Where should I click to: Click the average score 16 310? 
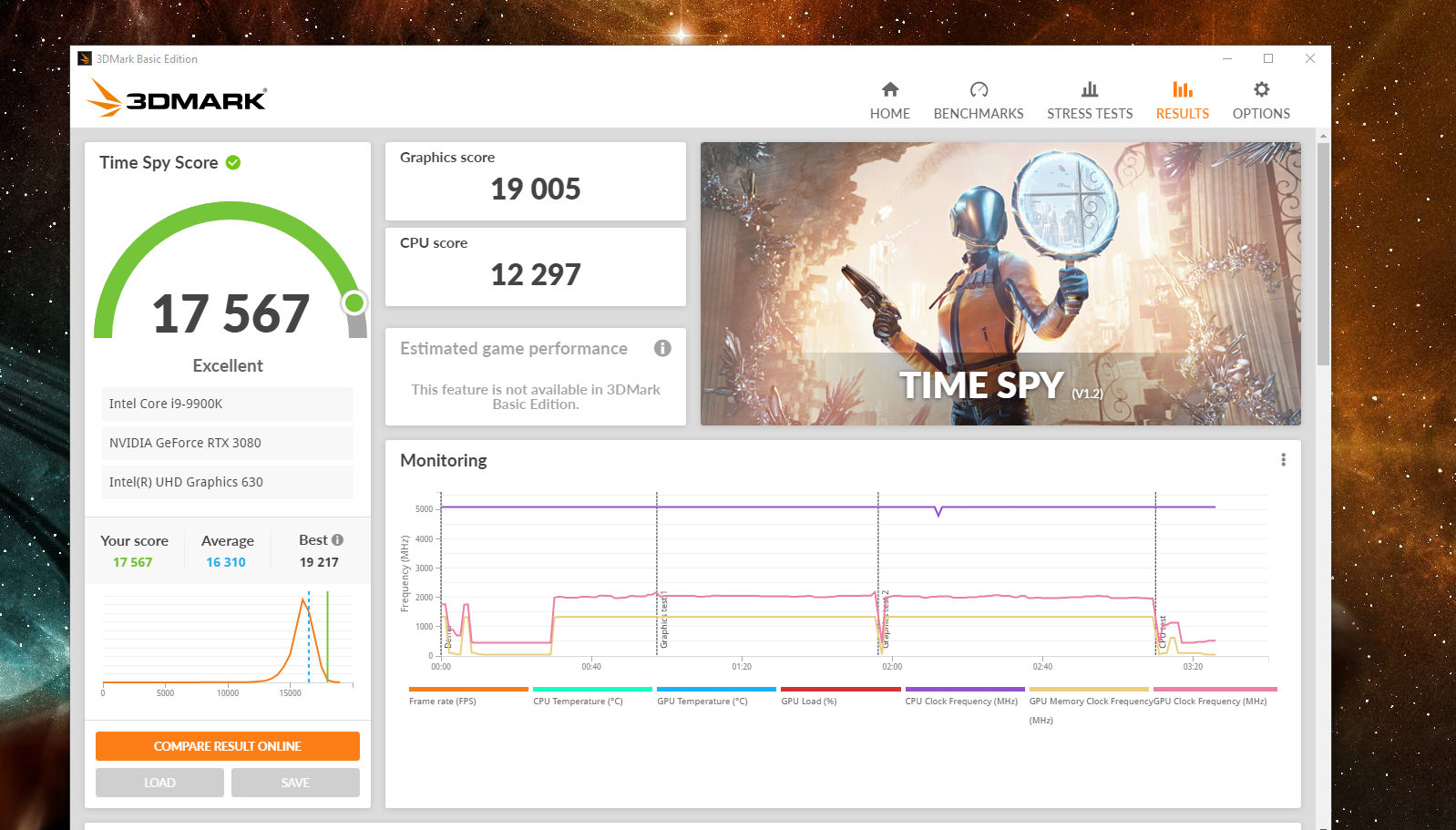tap(226, 562)
